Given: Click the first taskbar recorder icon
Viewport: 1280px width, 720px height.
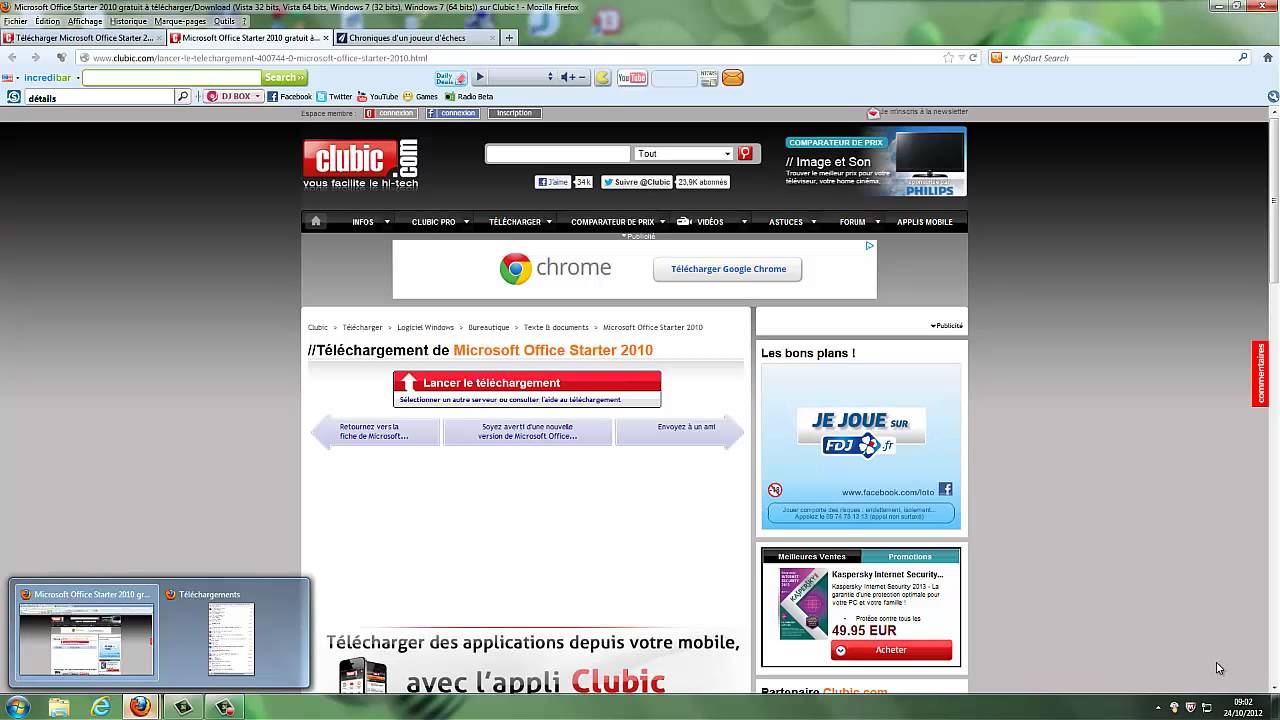Looking at the screenshot, I should 183,707.
